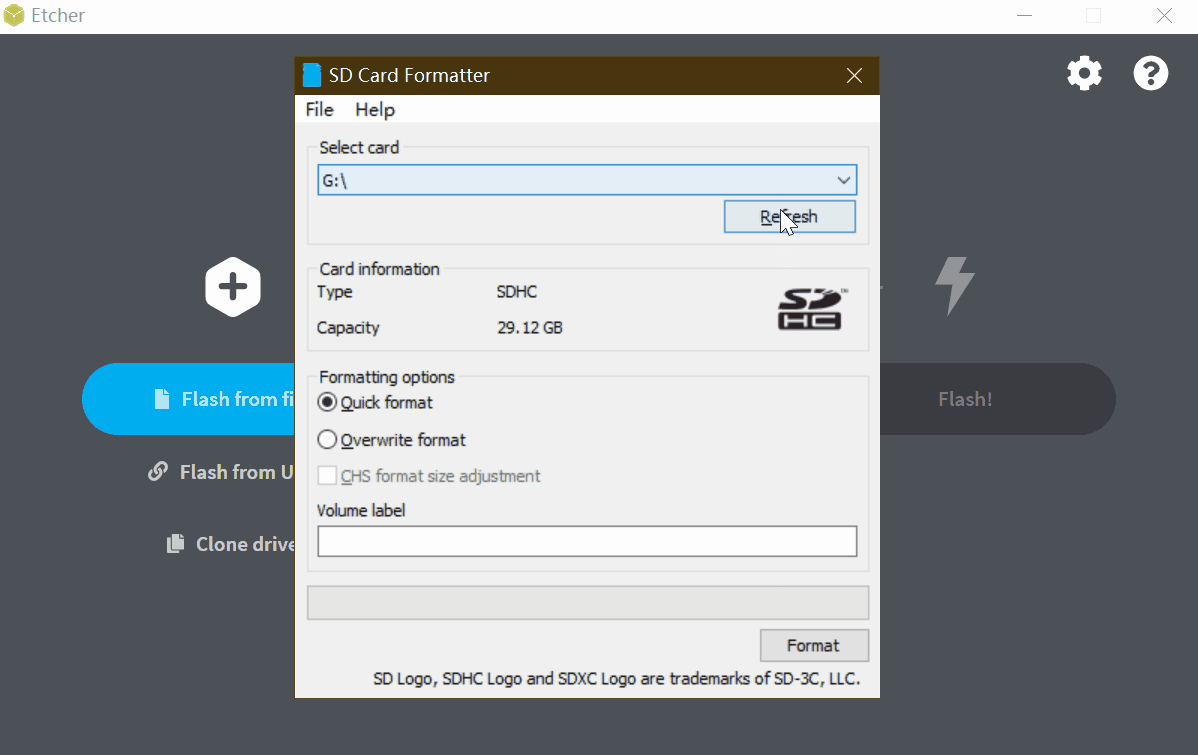Open the File menu in SD Card Formatter

coord(319,109)
